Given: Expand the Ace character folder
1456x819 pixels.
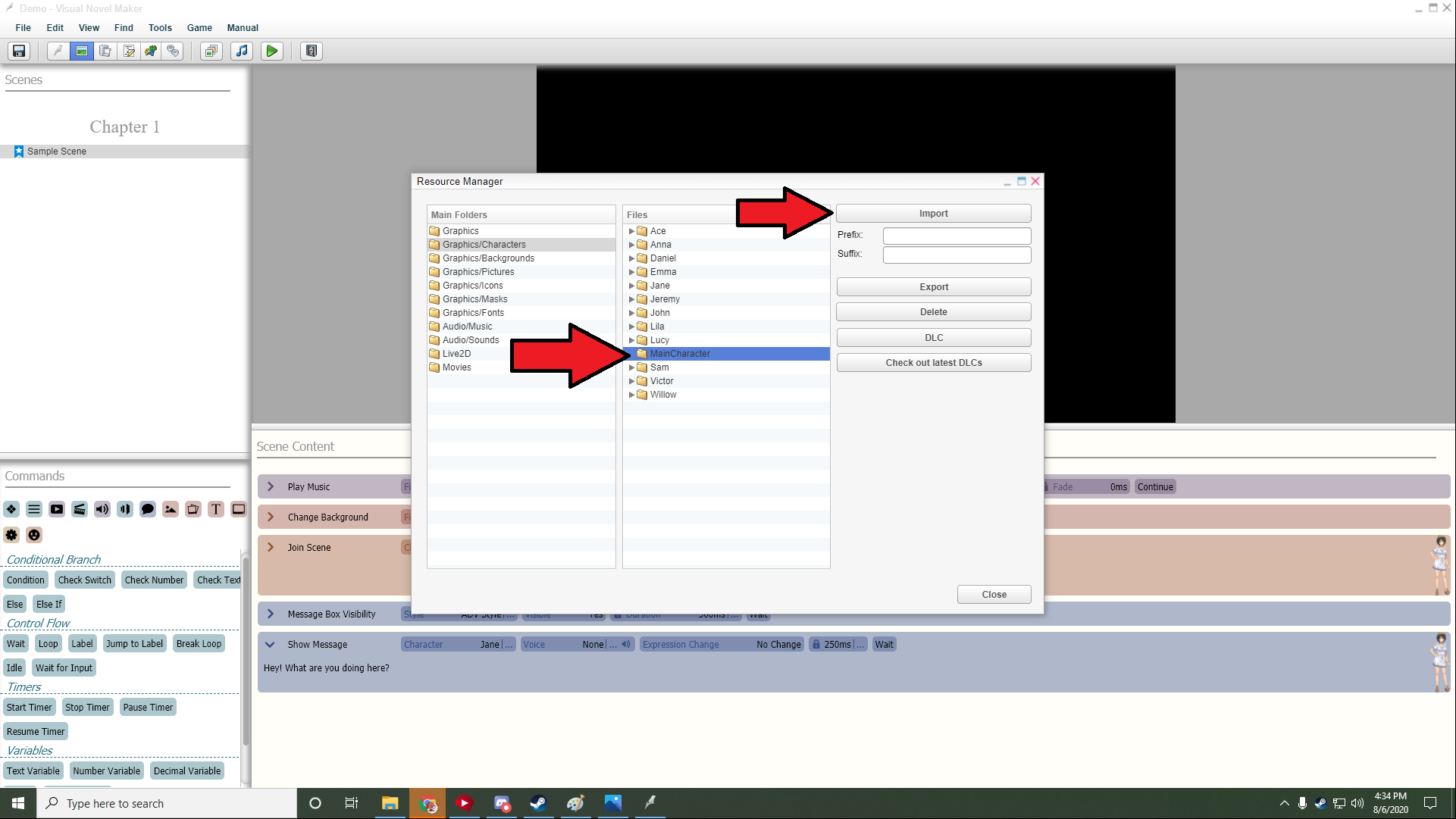Looking at the screenshot, I should pos(631,231).
